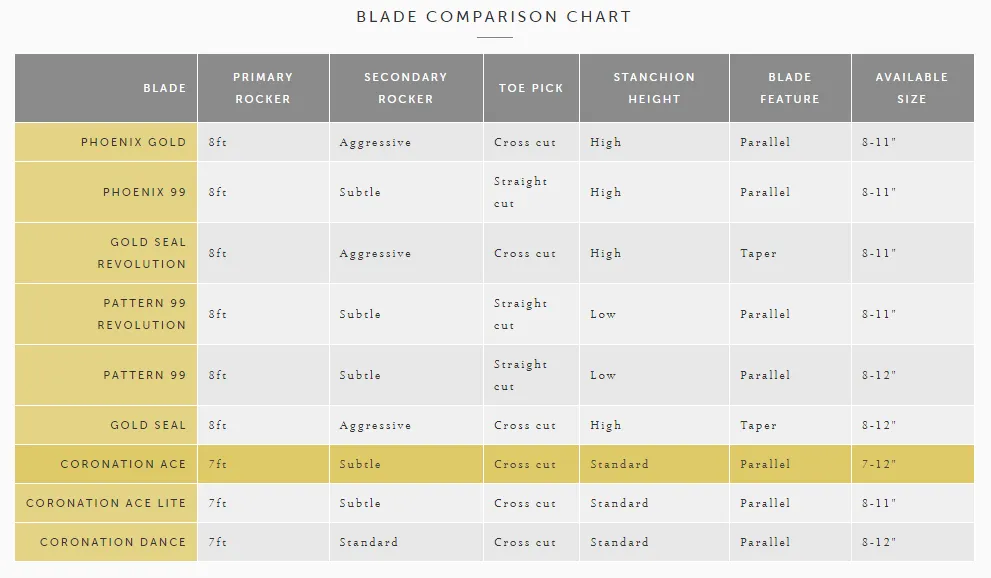Click the Blade Comparison Chart title

pyautogui.click(x=494, y=17)
